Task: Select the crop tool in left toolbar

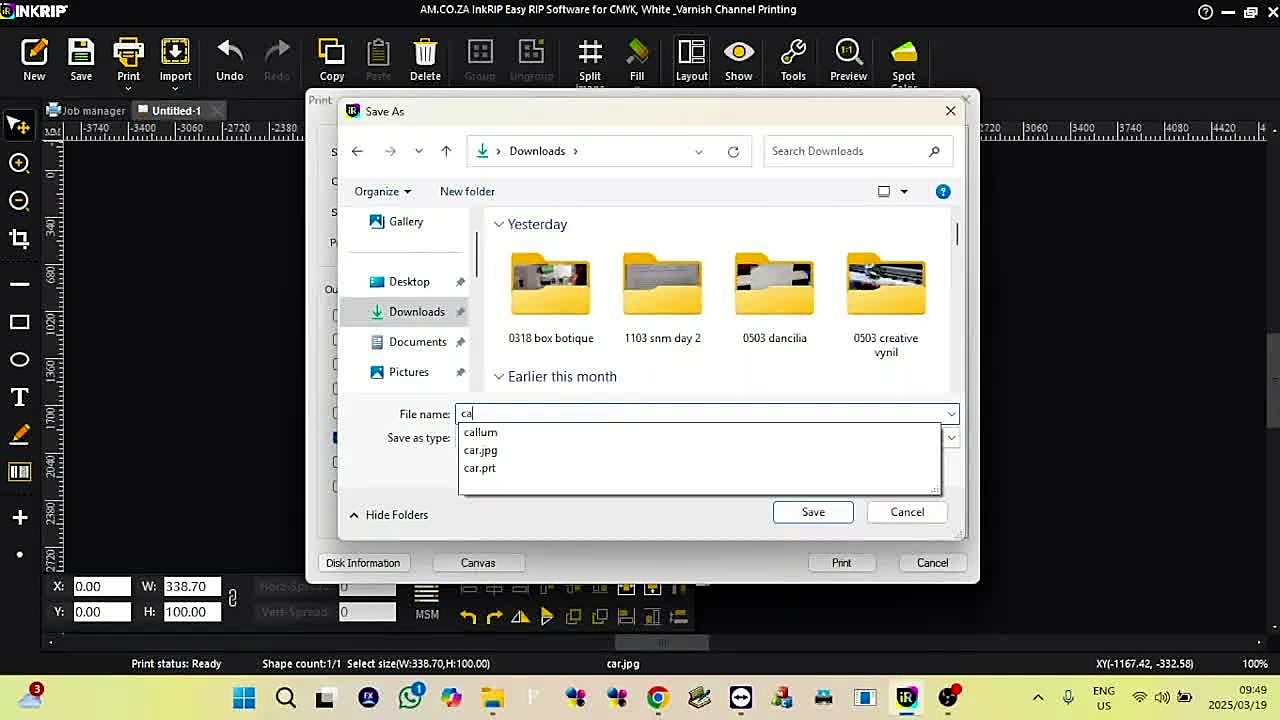Action: coord(19,238)
